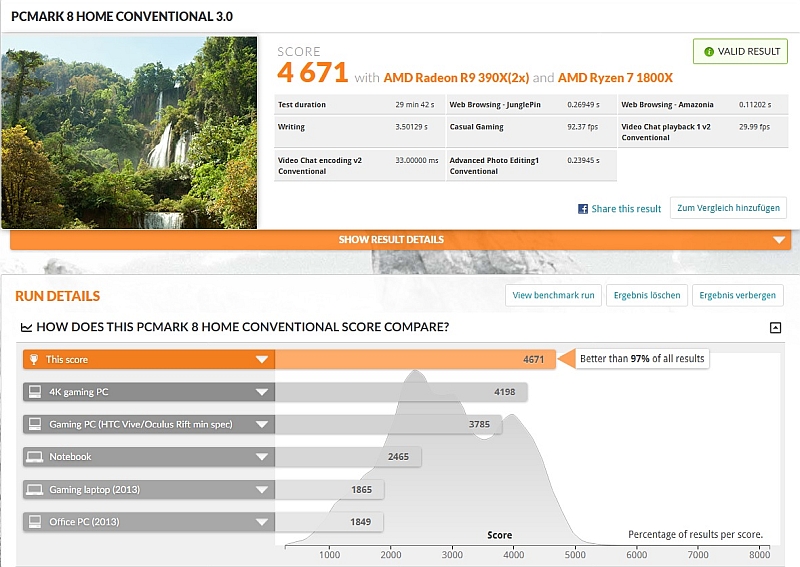
Task: Select the Office PC (2013) row label
Action: 84,522
